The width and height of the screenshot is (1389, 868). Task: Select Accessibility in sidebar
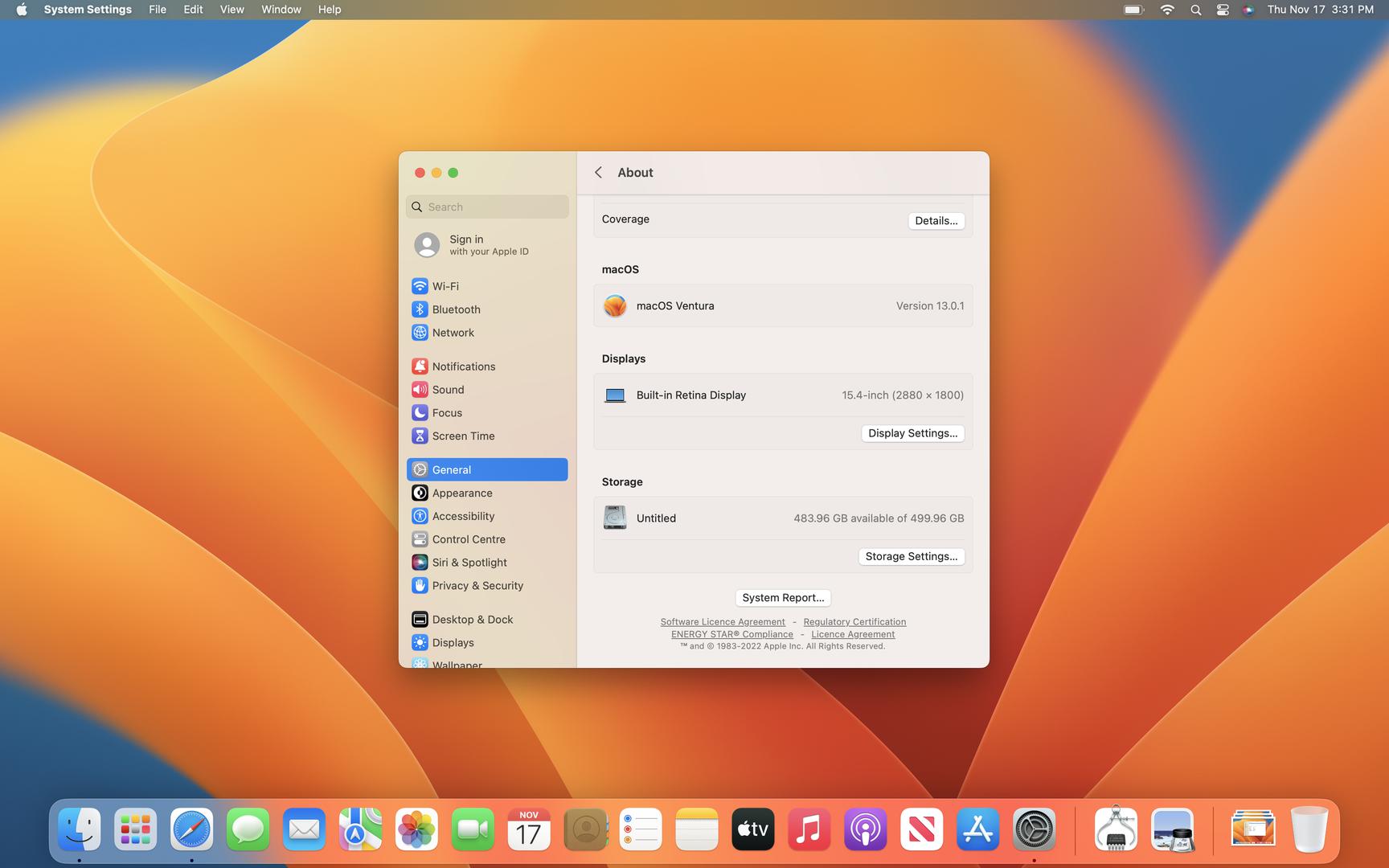[x=463, y=517]
